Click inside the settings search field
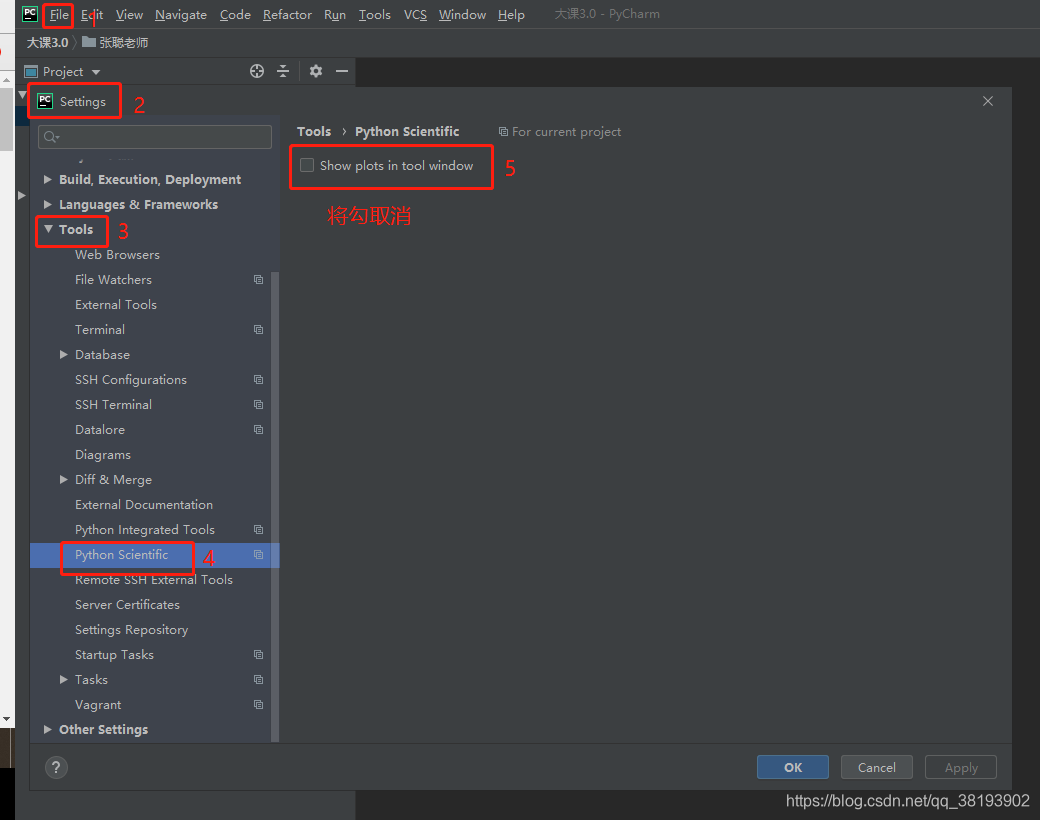 (155, 137)
